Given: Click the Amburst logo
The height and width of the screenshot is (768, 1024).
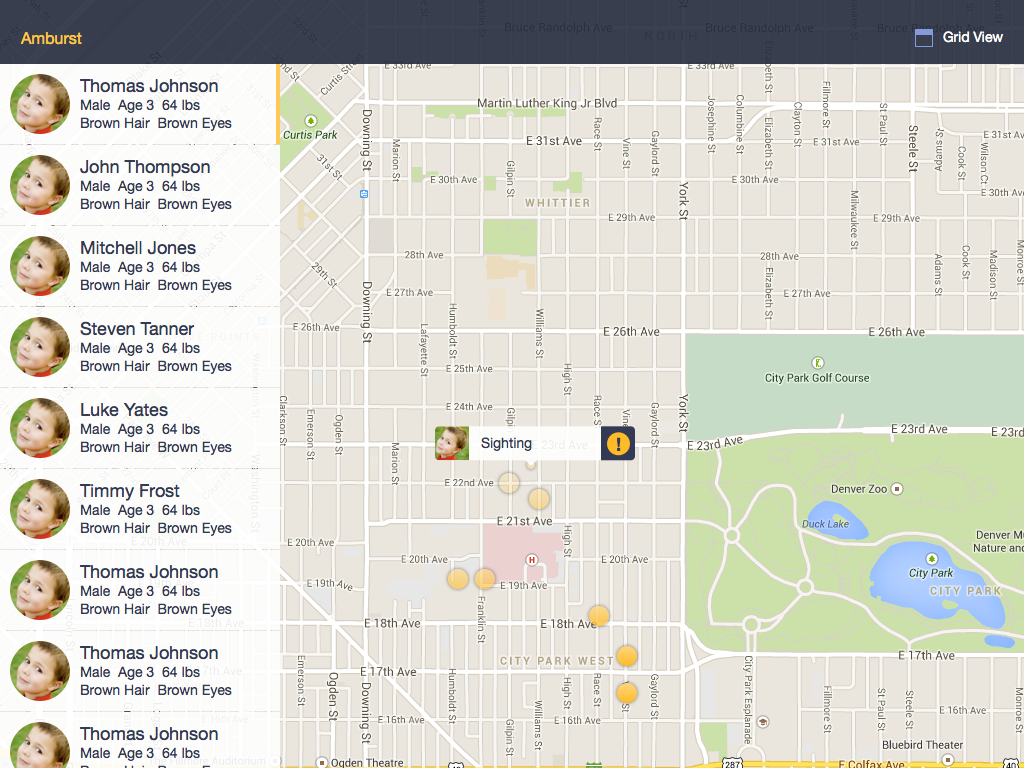Looking at the screenshot, I should pyautogui.click(x=51, y=38).
